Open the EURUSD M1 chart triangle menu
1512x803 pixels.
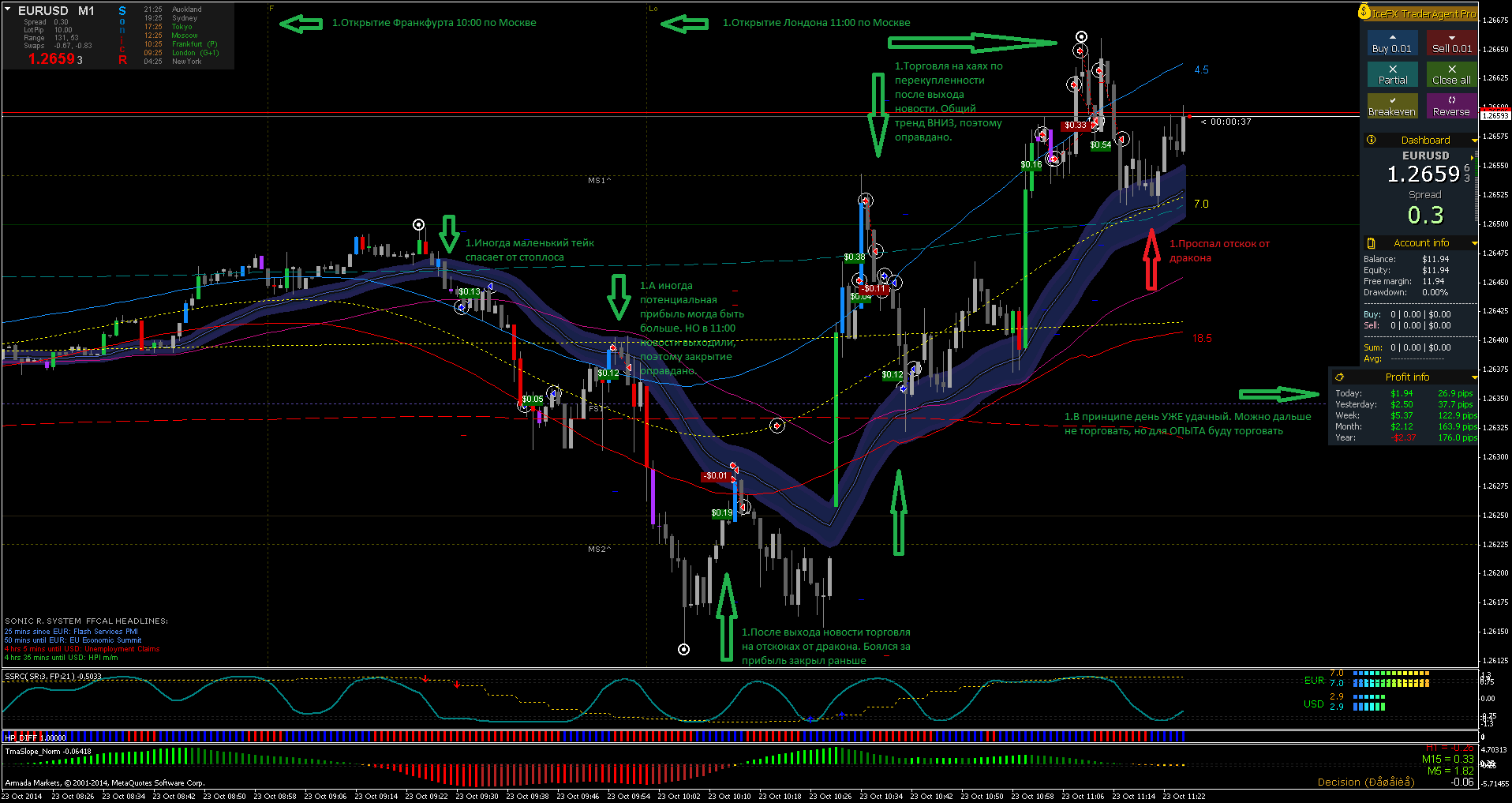coord(8,9)
